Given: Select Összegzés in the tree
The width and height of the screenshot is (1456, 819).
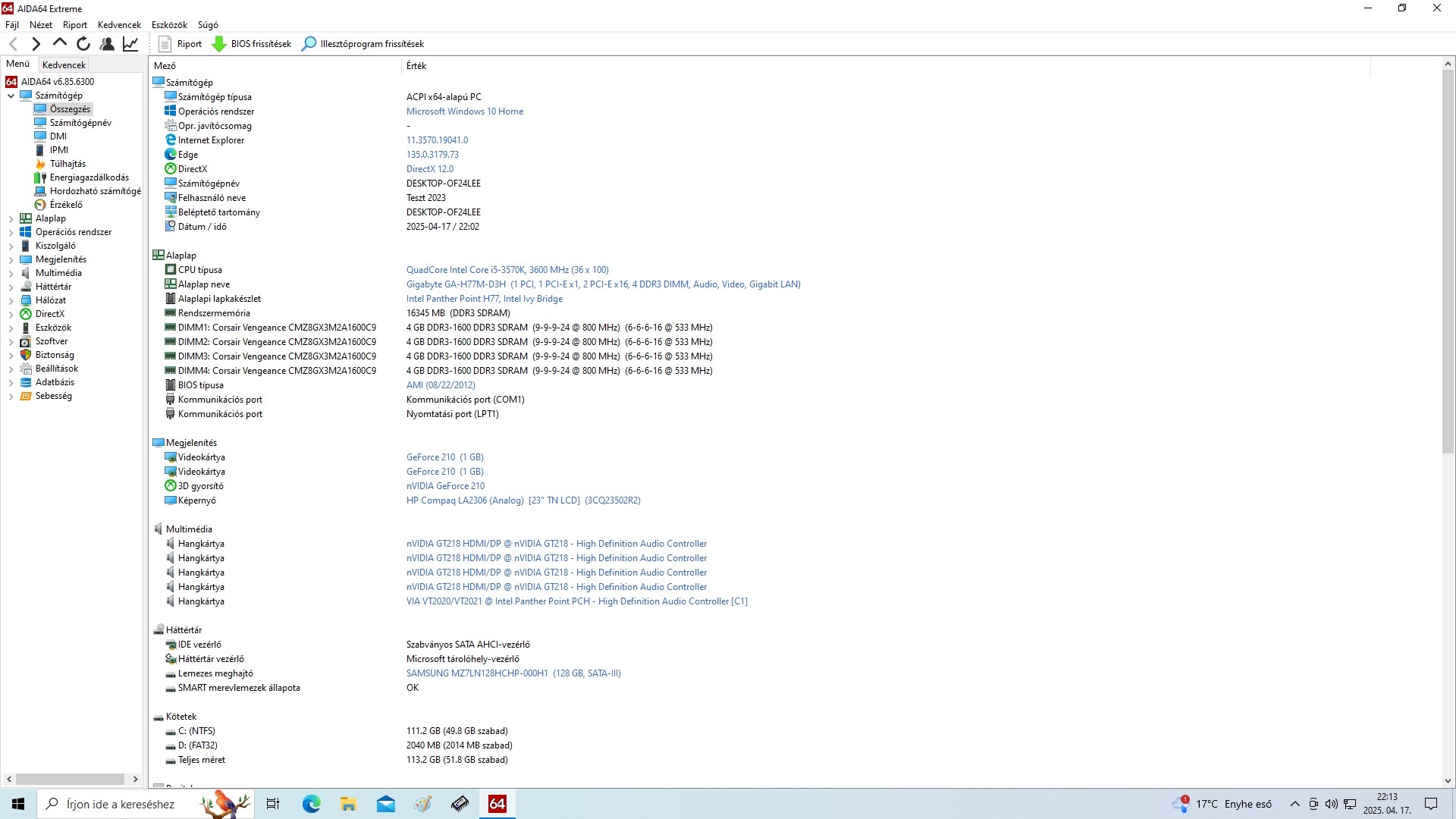Looking at the screenshot, I should [70, 109].
